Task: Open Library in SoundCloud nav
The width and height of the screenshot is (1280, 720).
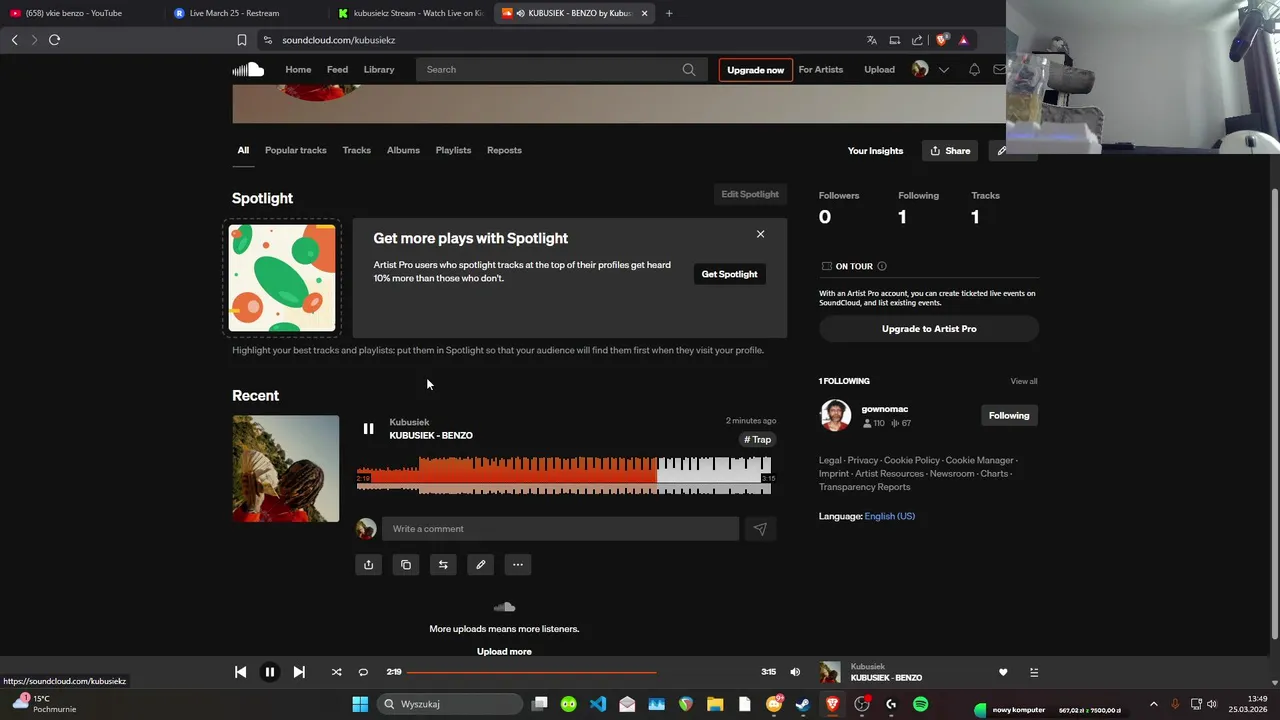Action: [379, 69]
